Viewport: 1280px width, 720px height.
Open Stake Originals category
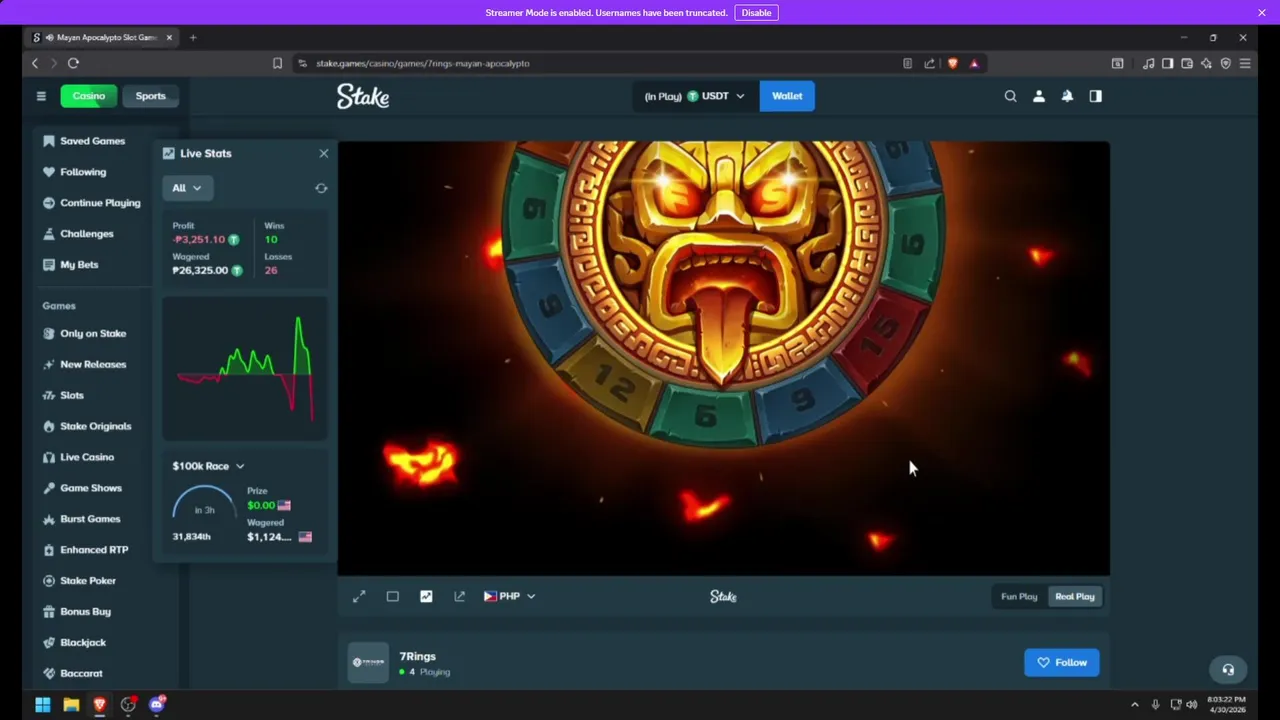95,426
